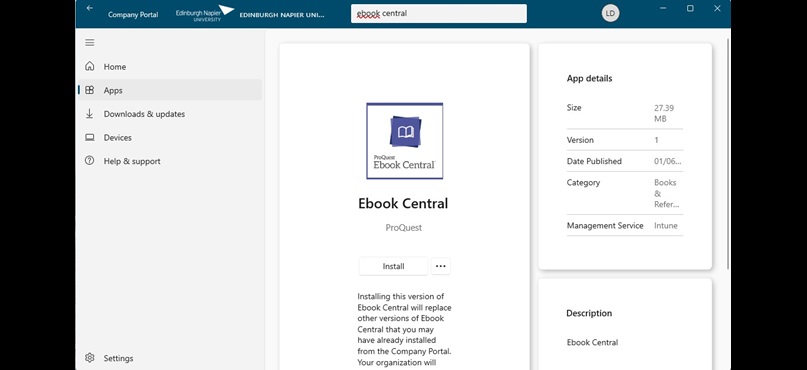
Task: Click the App details heading
Action: click(589, 78)
